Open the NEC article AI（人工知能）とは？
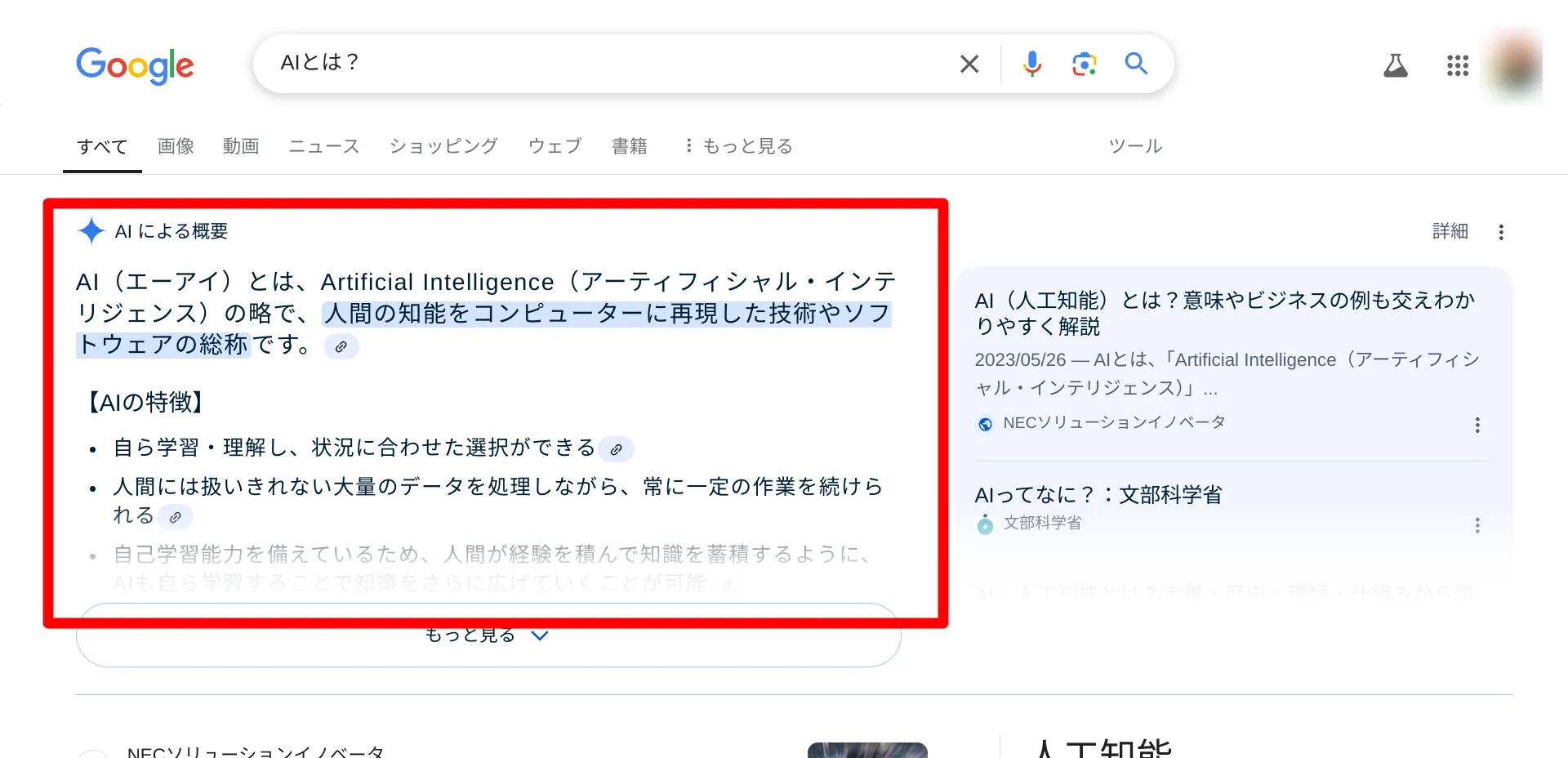This screenshot has height=758, width=1568. tap(1225, 313)
